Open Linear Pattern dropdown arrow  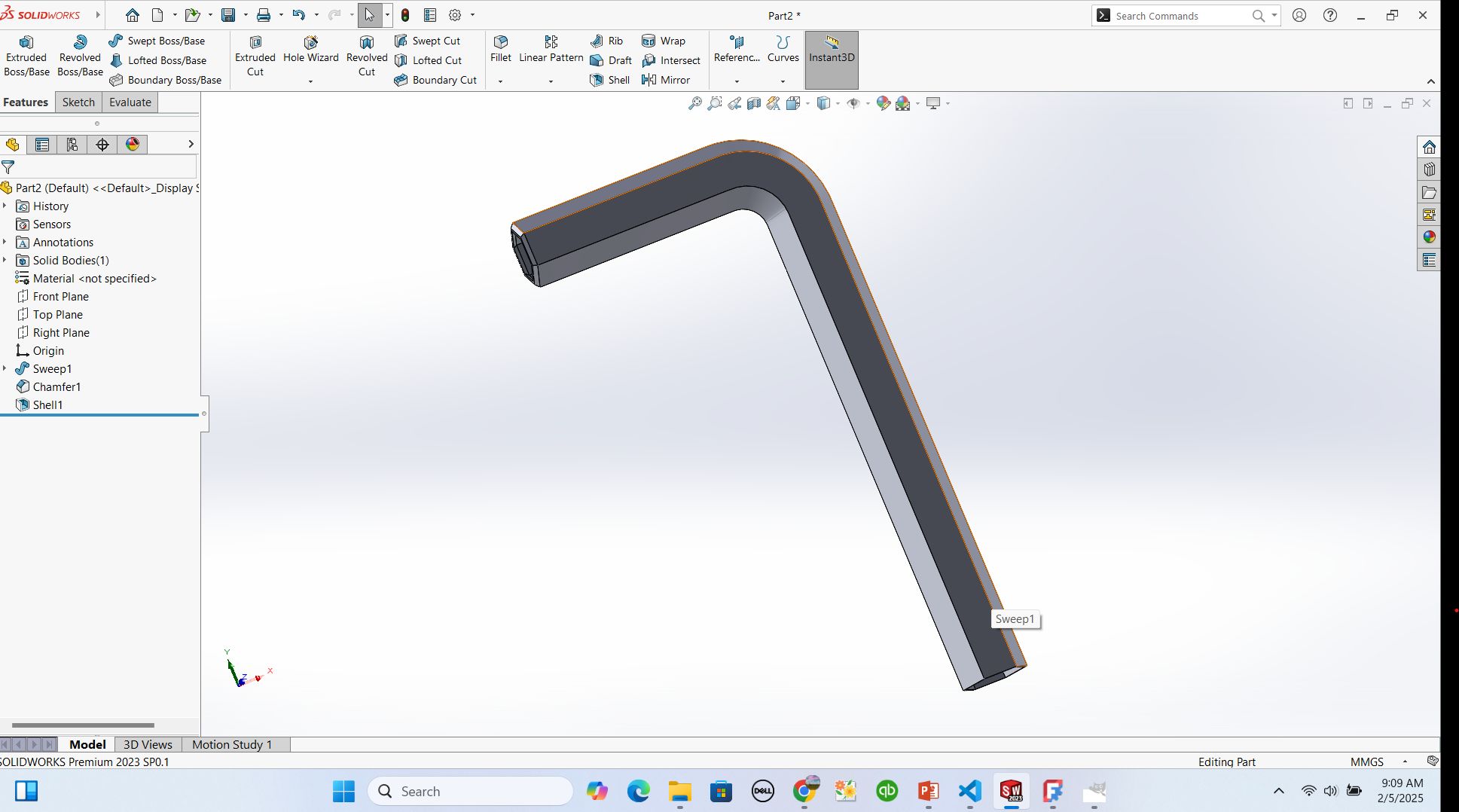pos(551,81)
